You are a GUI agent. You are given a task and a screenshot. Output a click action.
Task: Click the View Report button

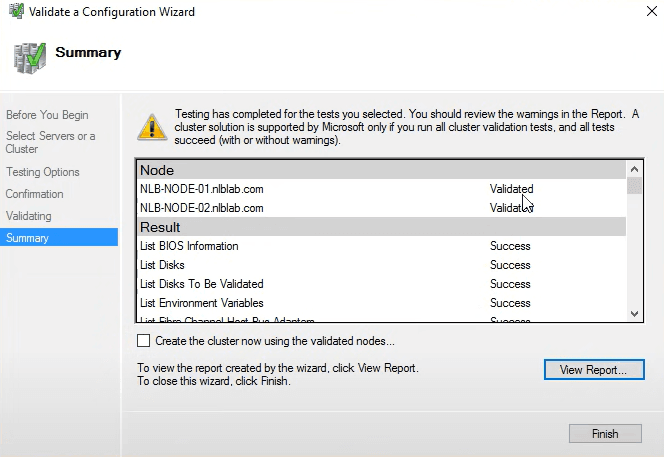tap(593, 370)
